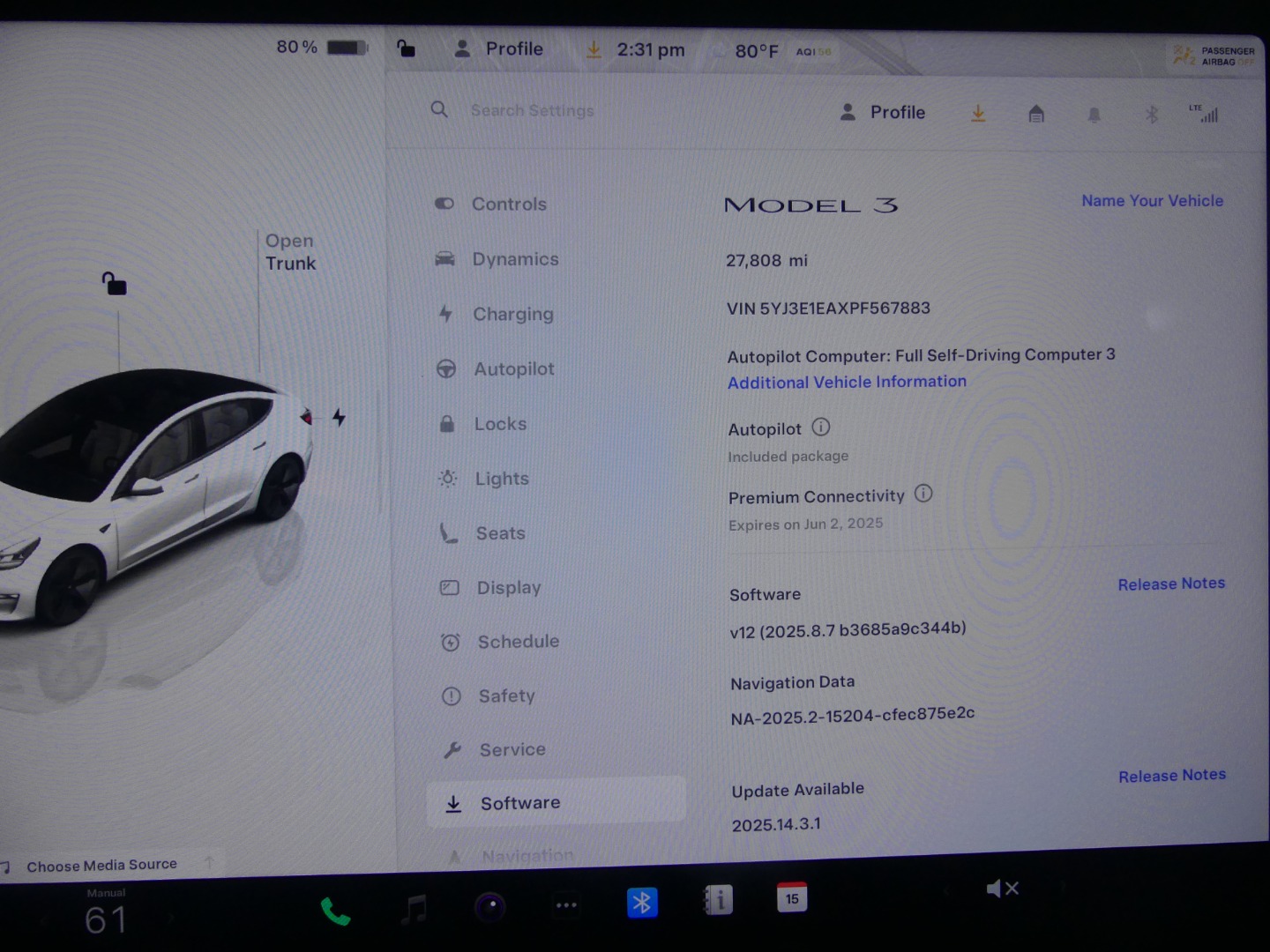
Task: Select the Autopilot settings menu item
Action: [x=513, y=369]
